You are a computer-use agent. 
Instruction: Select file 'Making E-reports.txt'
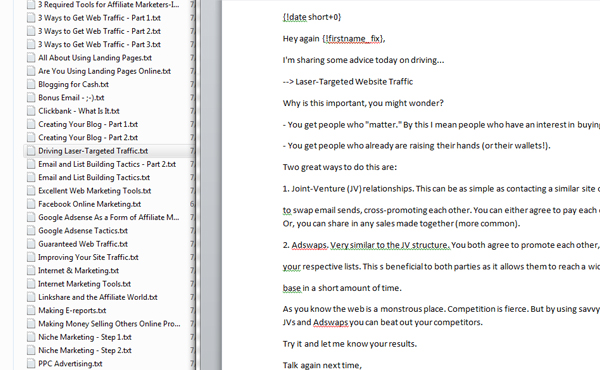click(x=72, y=310)
